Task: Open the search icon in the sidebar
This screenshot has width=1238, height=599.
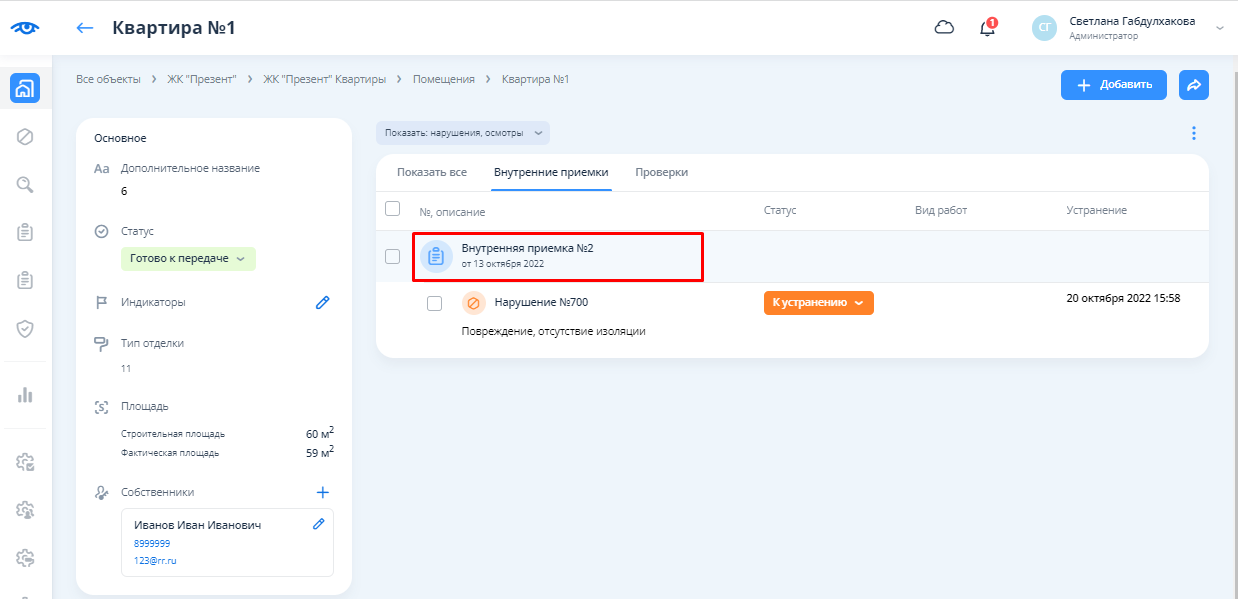Action: 26,184
